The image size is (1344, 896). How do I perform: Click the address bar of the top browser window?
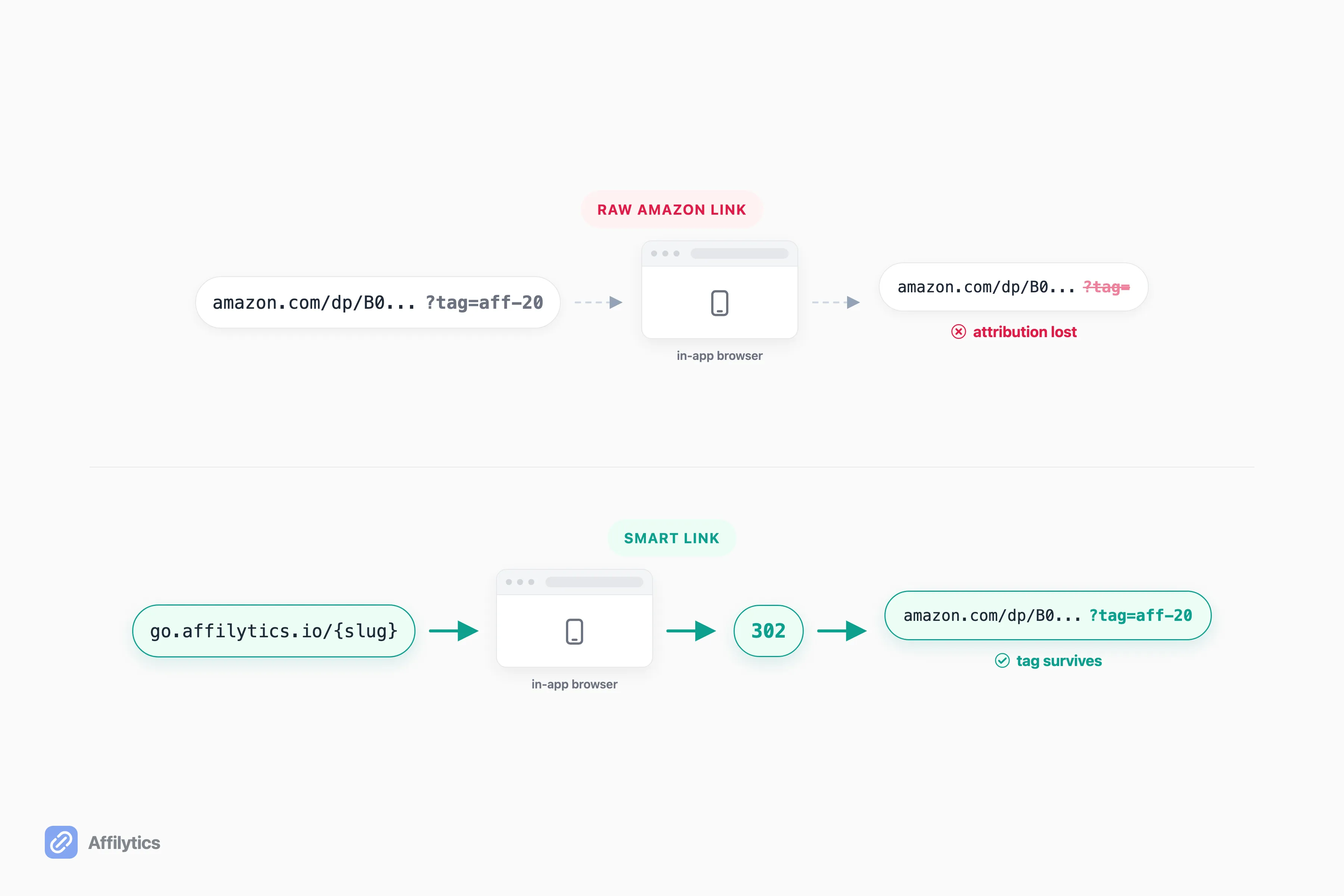tap(740, 253)
